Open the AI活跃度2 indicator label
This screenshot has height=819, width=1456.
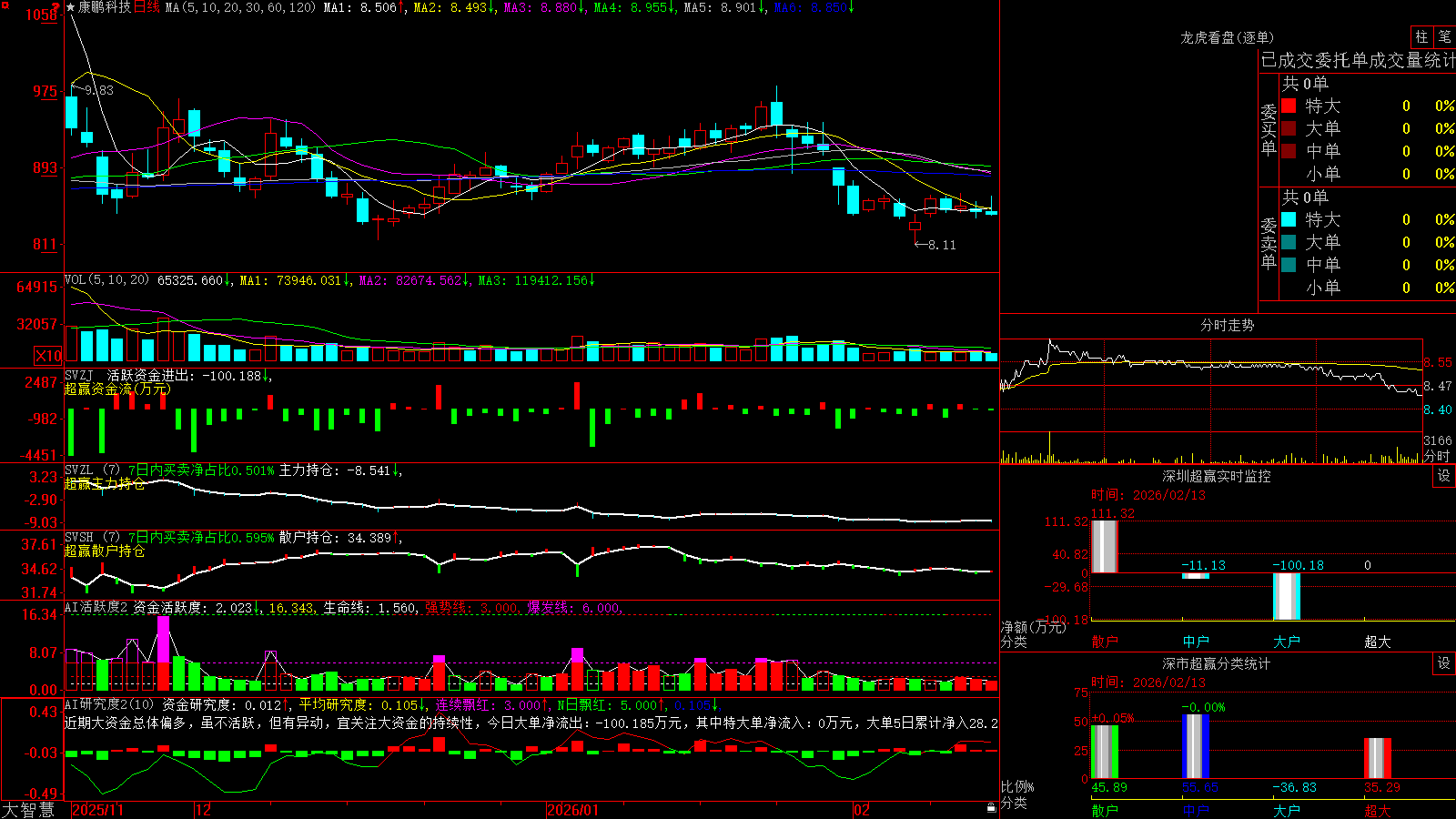[x=96, y=608]
